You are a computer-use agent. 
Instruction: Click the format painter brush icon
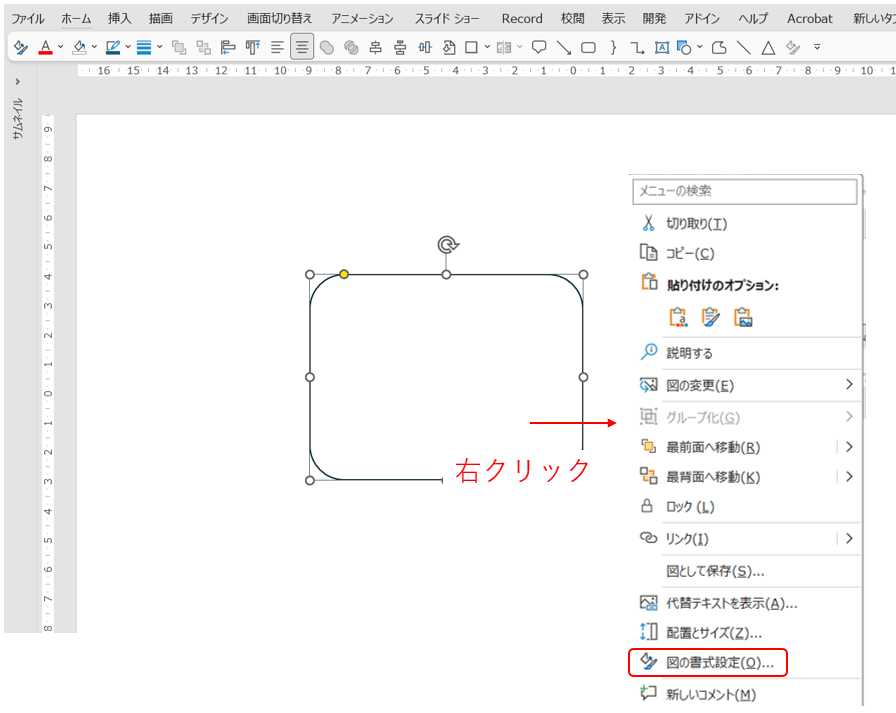click(21, 47)
